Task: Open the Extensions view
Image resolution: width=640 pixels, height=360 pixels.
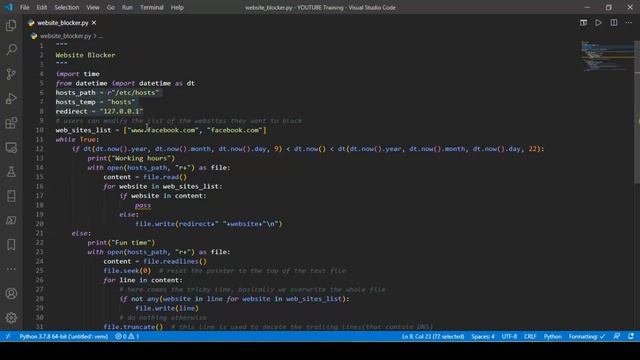Action: 11,123
